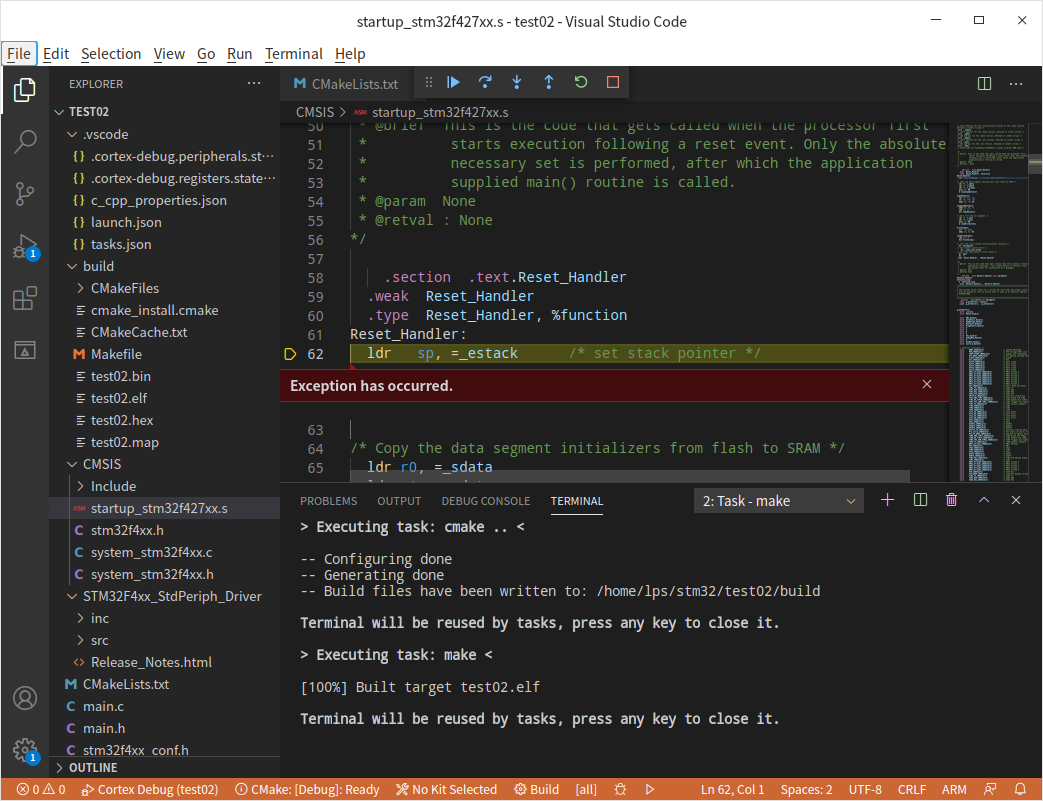
Task: Dismiss the 'Exception has occurred' message
Action: [926, 384]
